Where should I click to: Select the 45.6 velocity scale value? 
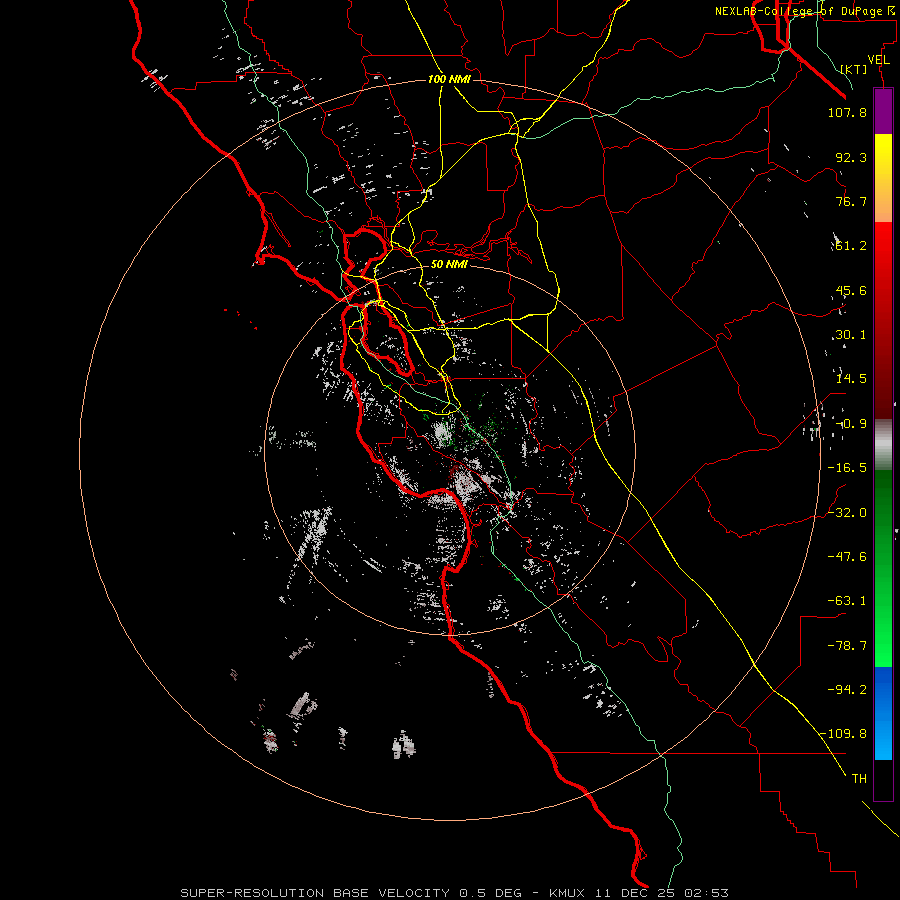click(851, 290)
